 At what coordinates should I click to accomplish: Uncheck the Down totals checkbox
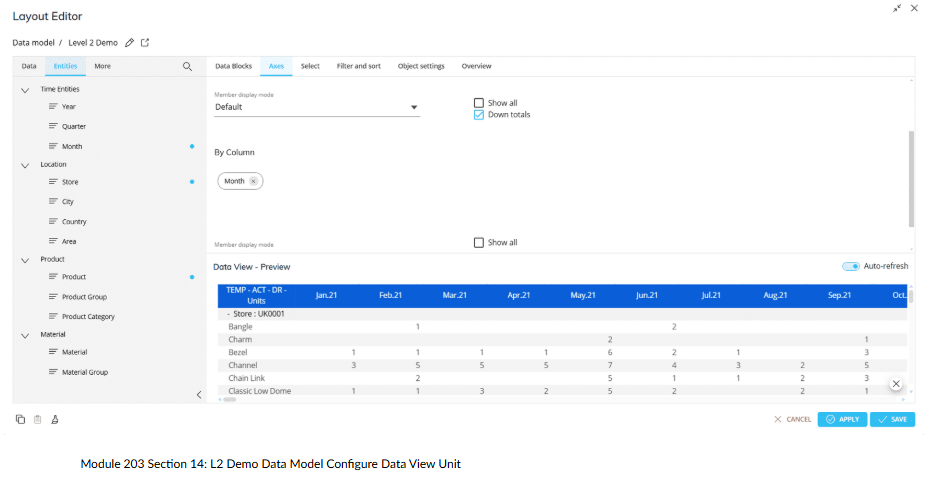479,115
